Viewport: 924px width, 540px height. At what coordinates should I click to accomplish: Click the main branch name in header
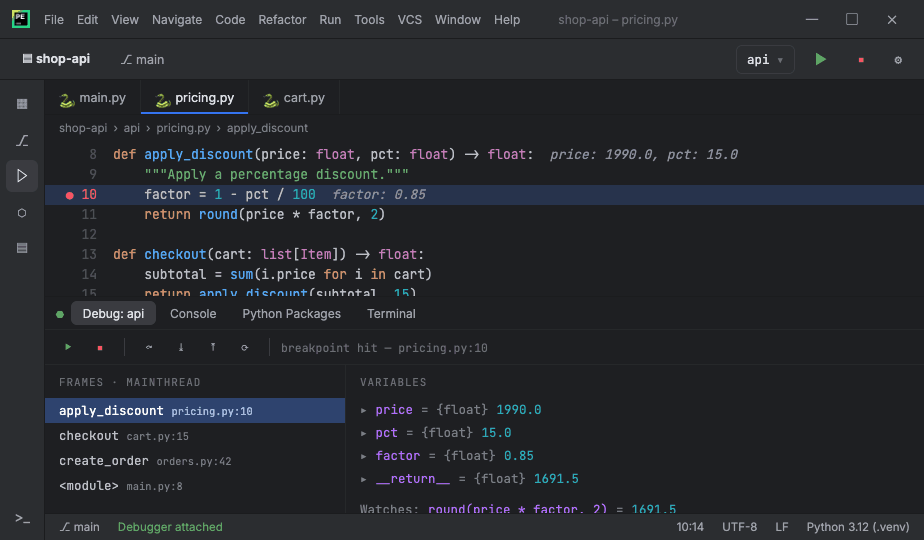[150, 60]
